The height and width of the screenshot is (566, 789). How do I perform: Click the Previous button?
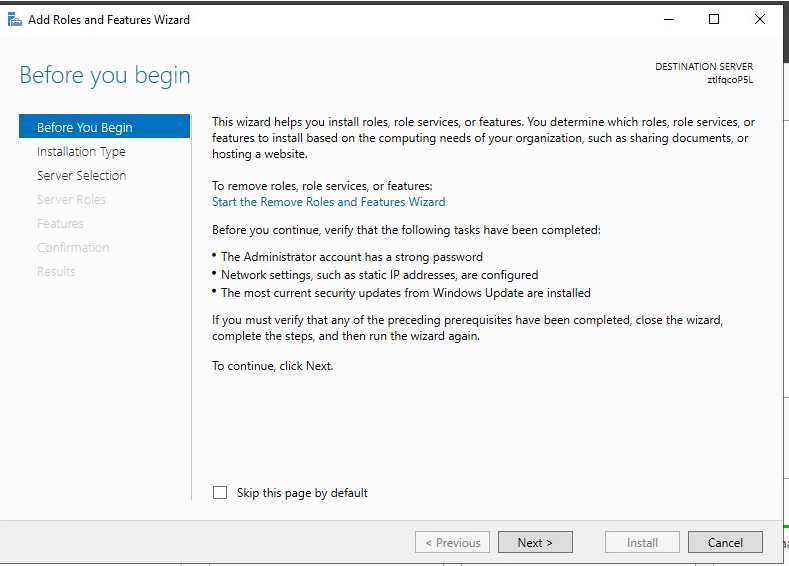click(452, 543)
